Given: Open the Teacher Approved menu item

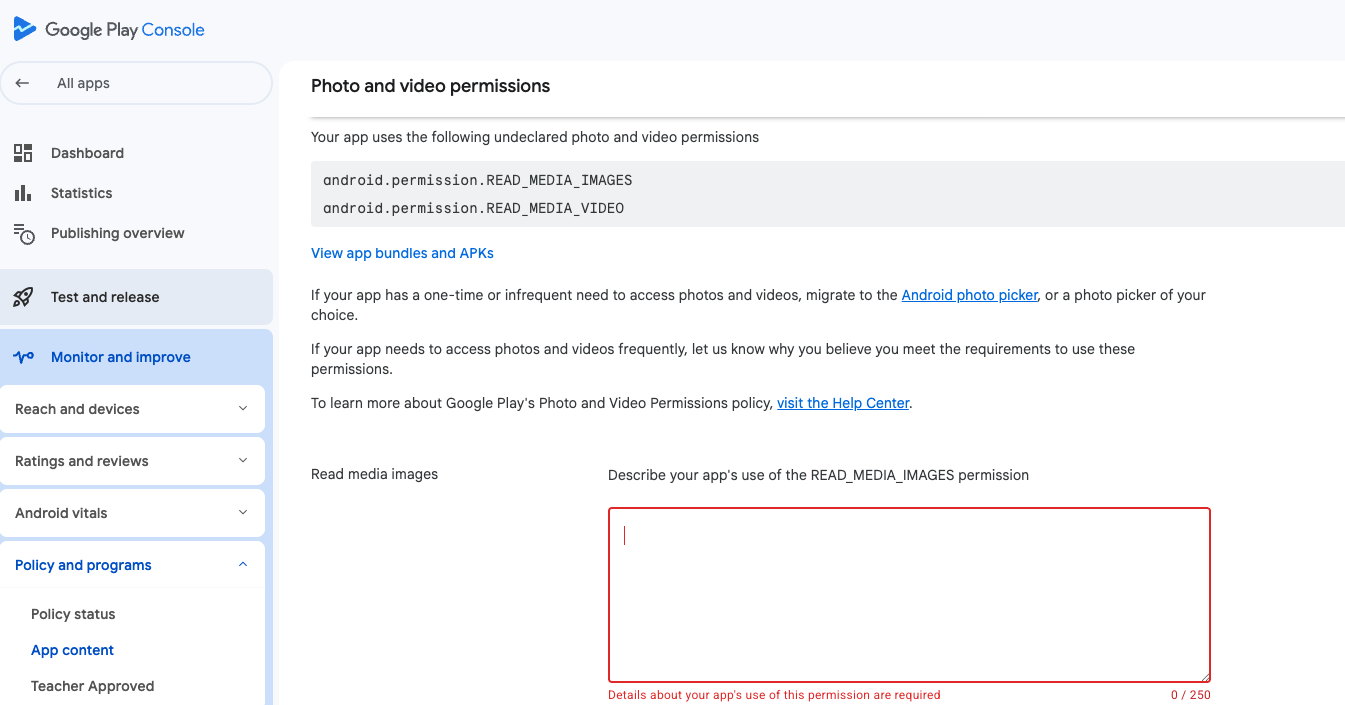Looking at the screenshot, I should coord(92,686).
